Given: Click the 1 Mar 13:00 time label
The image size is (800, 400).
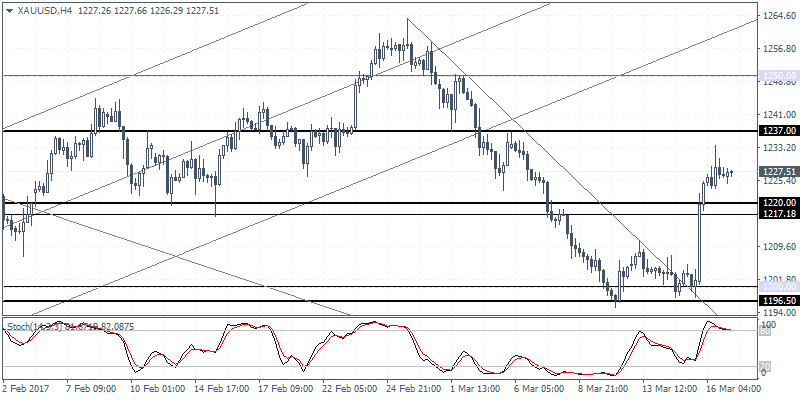Looking at the screenshot, I should click(x=473, y=388).
